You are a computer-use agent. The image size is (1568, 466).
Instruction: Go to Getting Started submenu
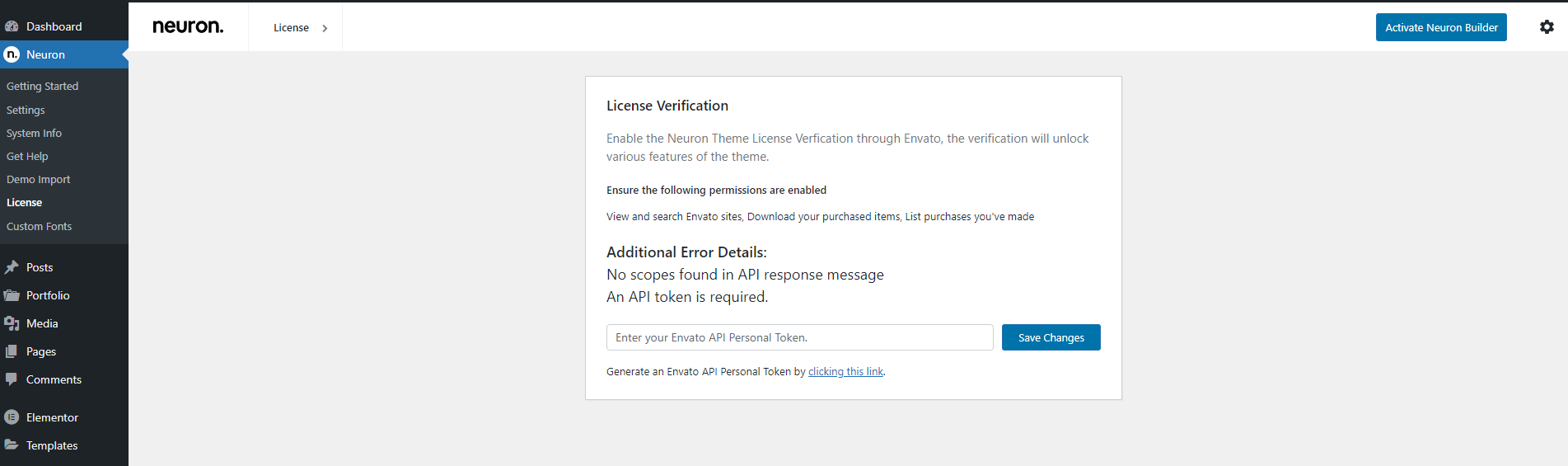click(x=43, y=86)
